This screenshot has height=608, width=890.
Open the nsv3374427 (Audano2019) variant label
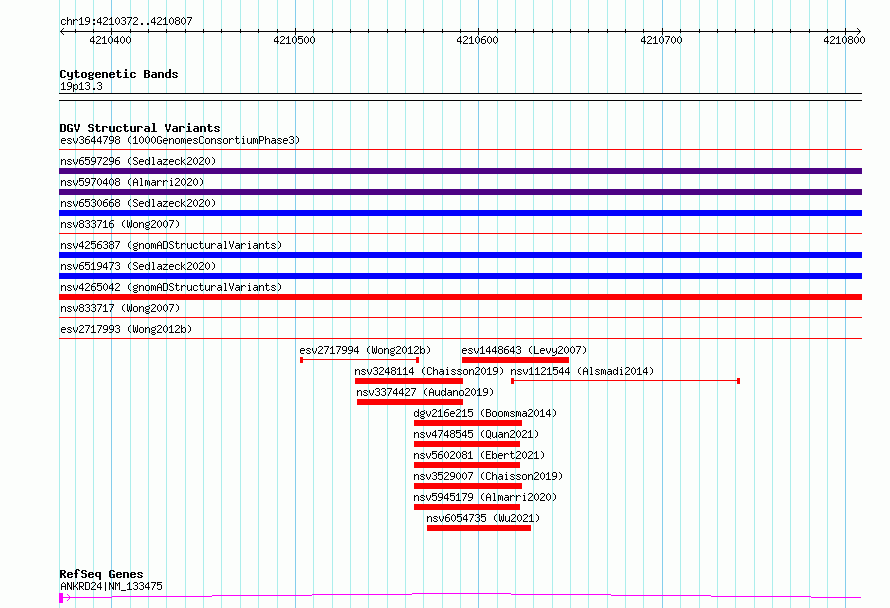(x=425, y=392)
